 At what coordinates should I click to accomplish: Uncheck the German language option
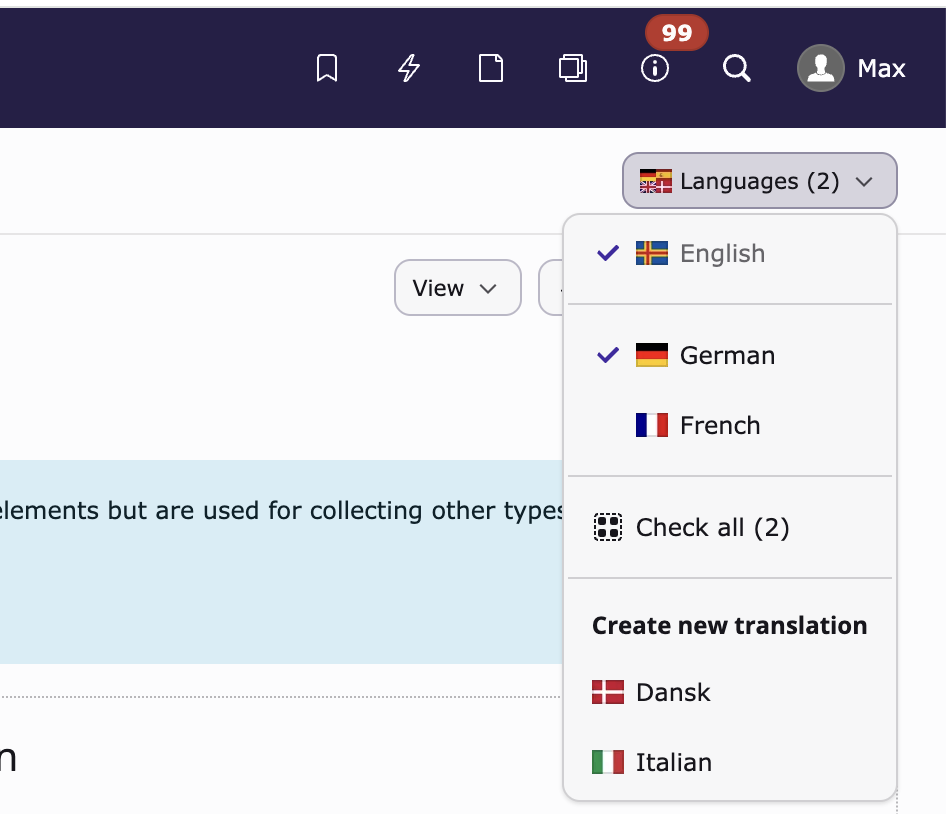pos(727,355)
